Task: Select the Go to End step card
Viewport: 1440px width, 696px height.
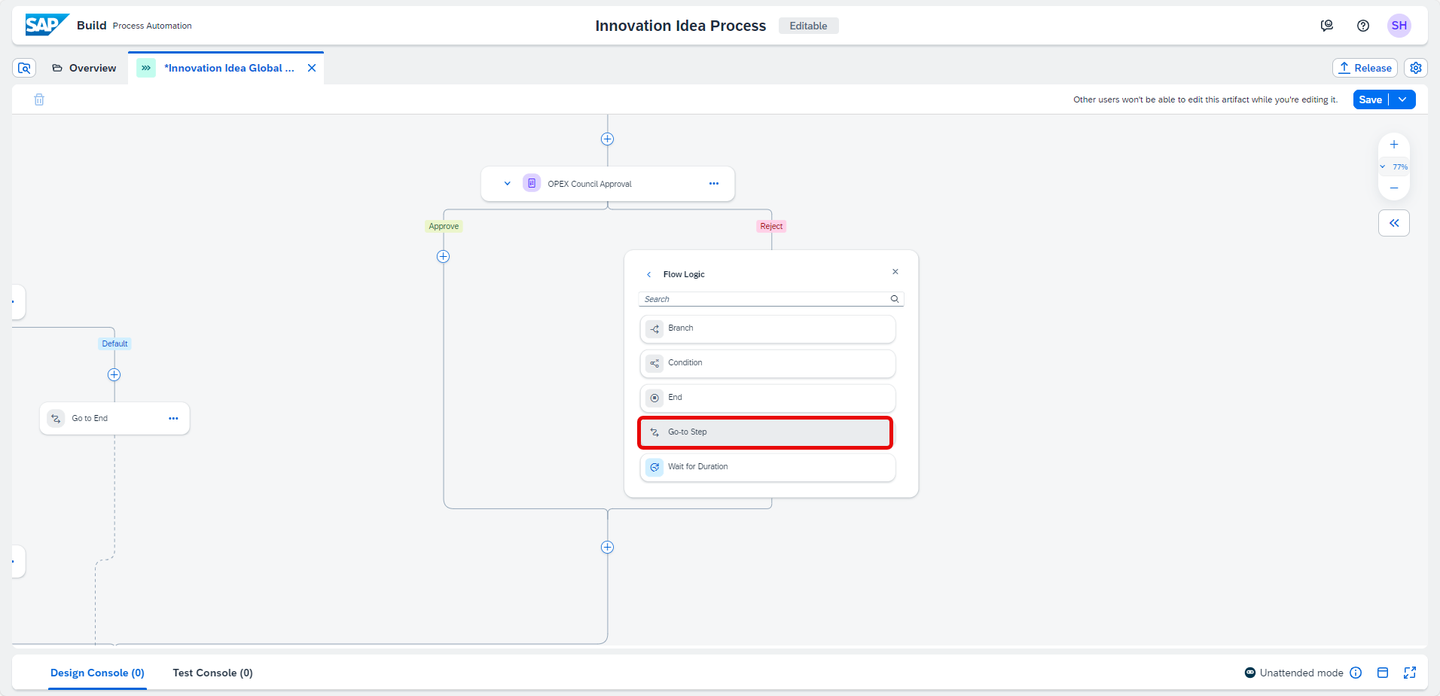Action: tap(114, 418)
